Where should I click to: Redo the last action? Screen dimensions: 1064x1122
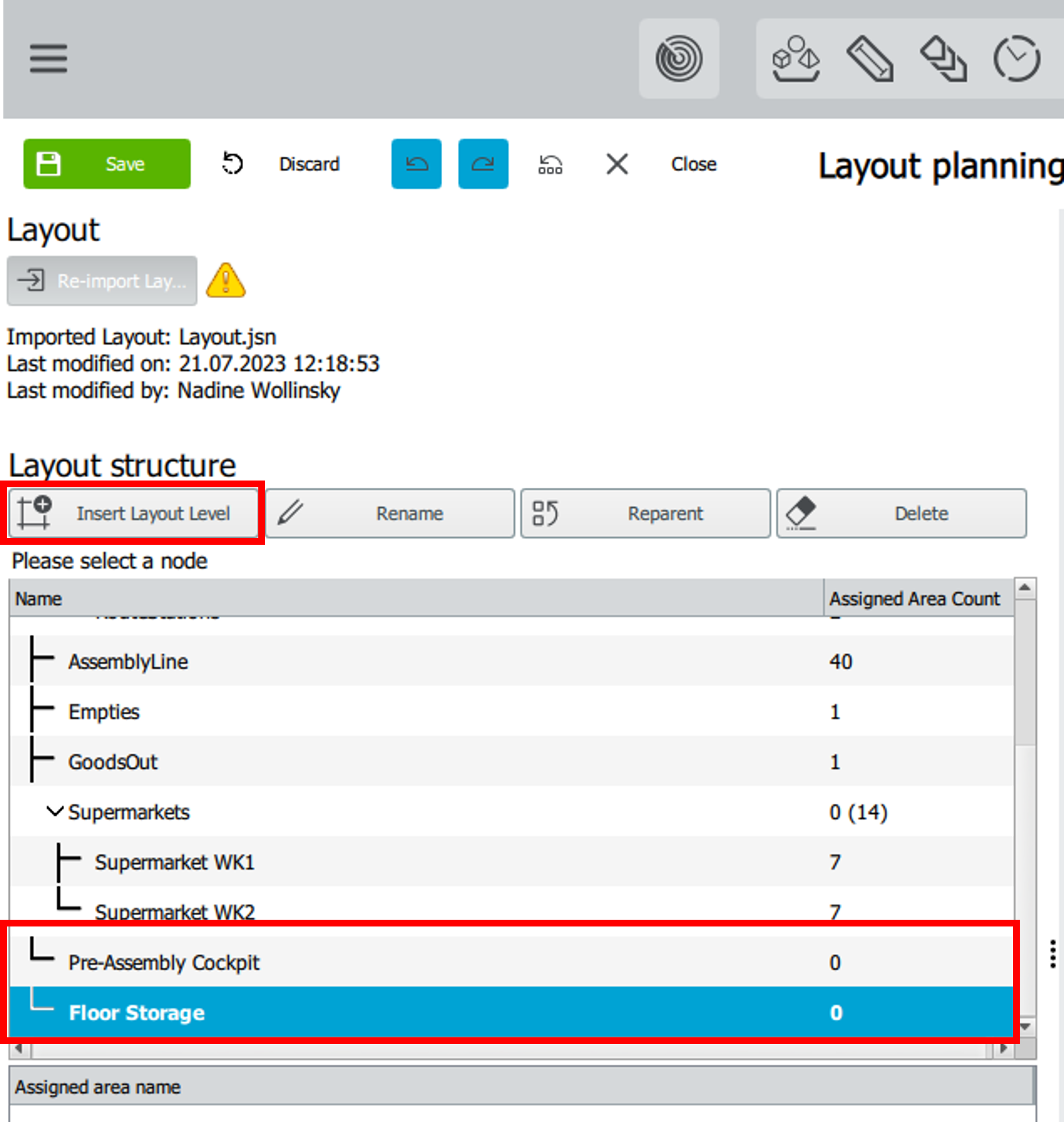483,164
